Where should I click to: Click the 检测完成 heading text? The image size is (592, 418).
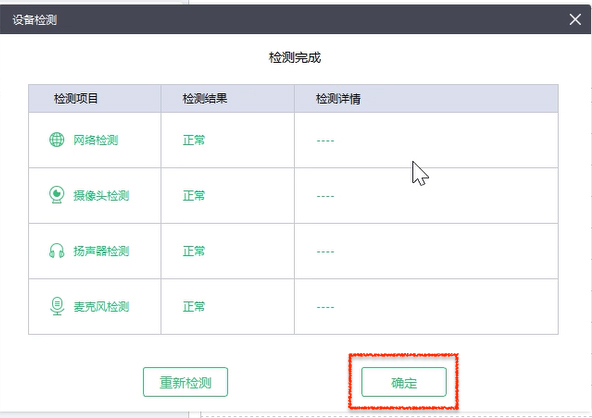[x=295, y=58]
